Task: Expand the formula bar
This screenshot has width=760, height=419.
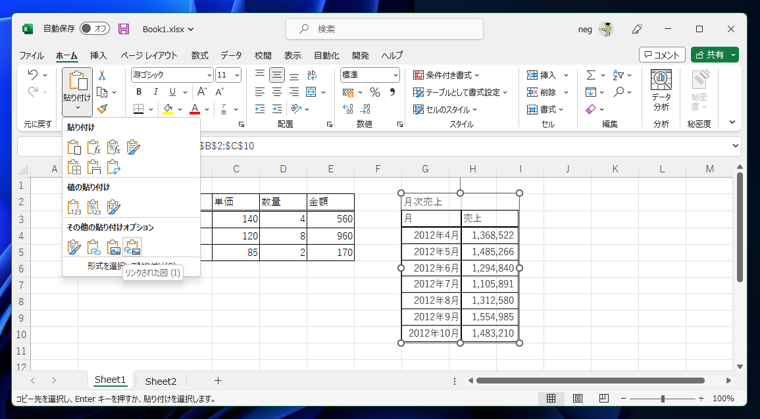Action: click(x=736, y=145)
